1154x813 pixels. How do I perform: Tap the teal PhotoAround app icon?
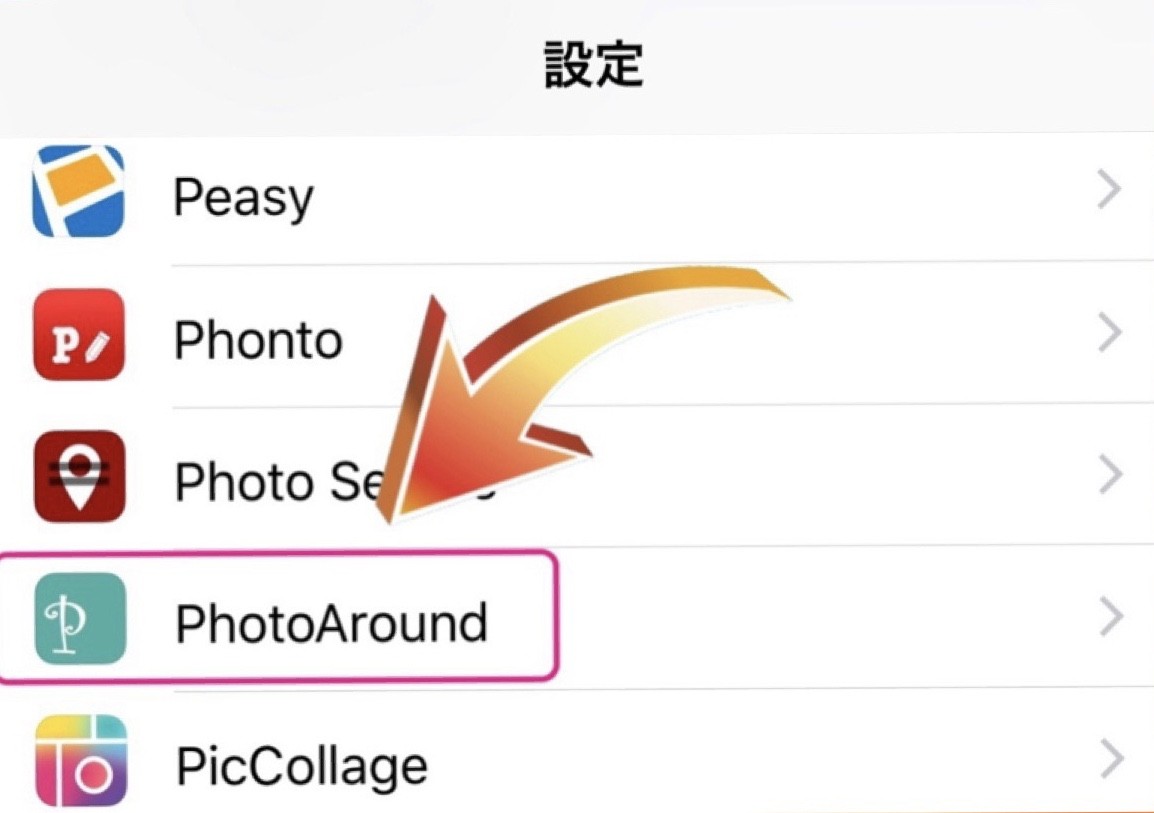80,619
